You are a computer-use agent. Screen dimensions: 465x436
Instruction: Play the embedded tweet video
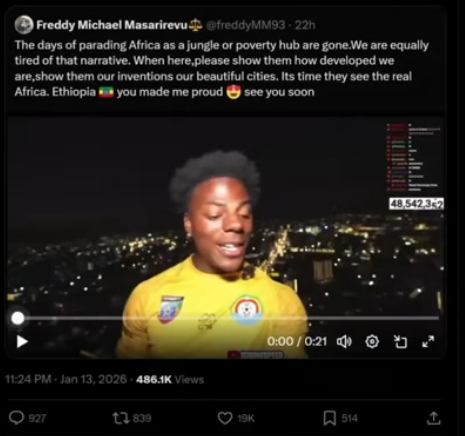22,342
